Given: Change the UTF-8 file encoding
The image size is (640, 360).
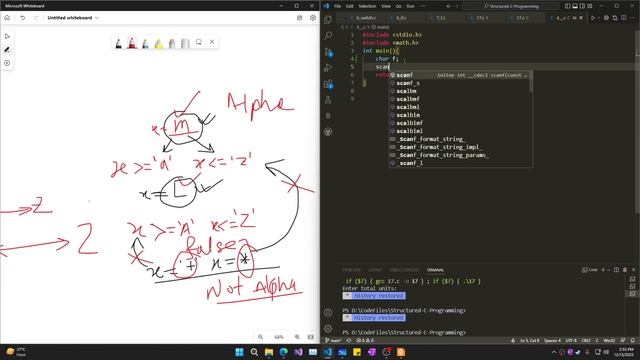Looking at the screenshot, I should [571, 340].
